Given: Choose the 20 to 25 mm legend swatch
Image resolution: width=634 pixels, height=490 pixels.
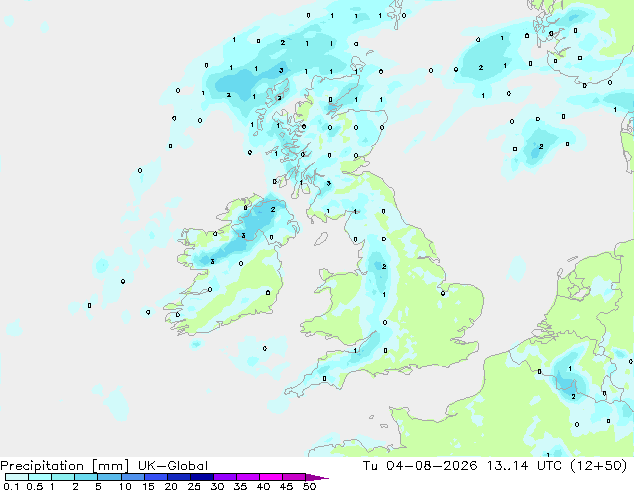Looking at the screenshot, I should 179,477.
